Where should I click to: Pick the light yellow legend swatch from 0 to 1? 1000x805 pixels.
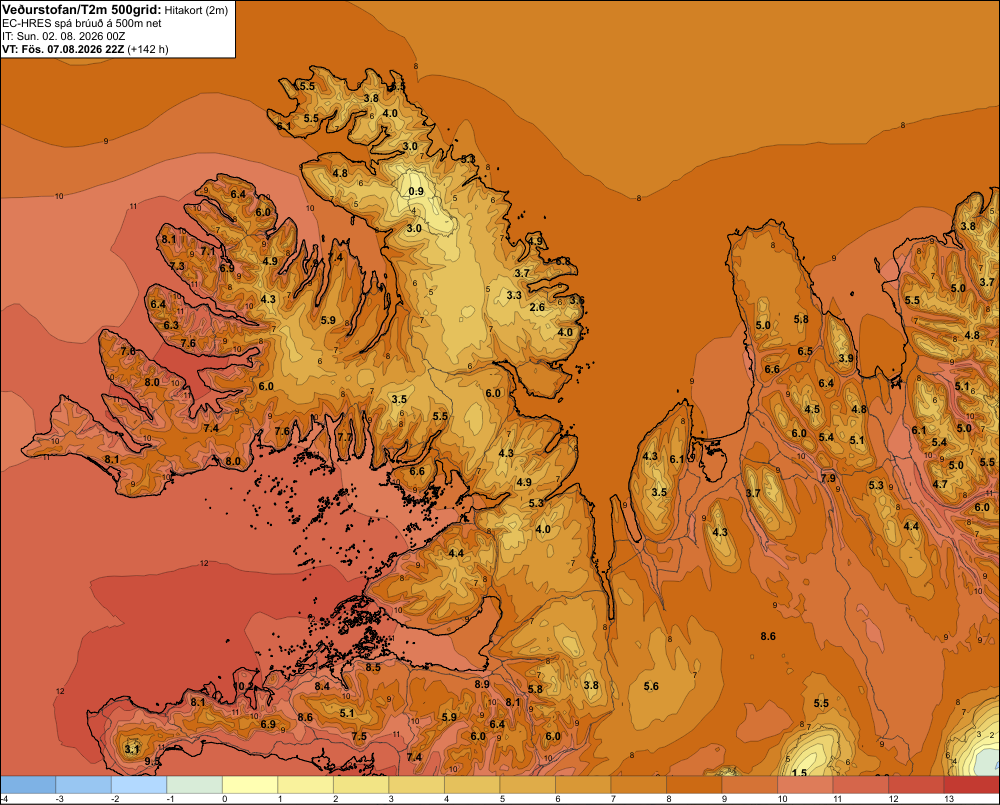pos(250,784)
